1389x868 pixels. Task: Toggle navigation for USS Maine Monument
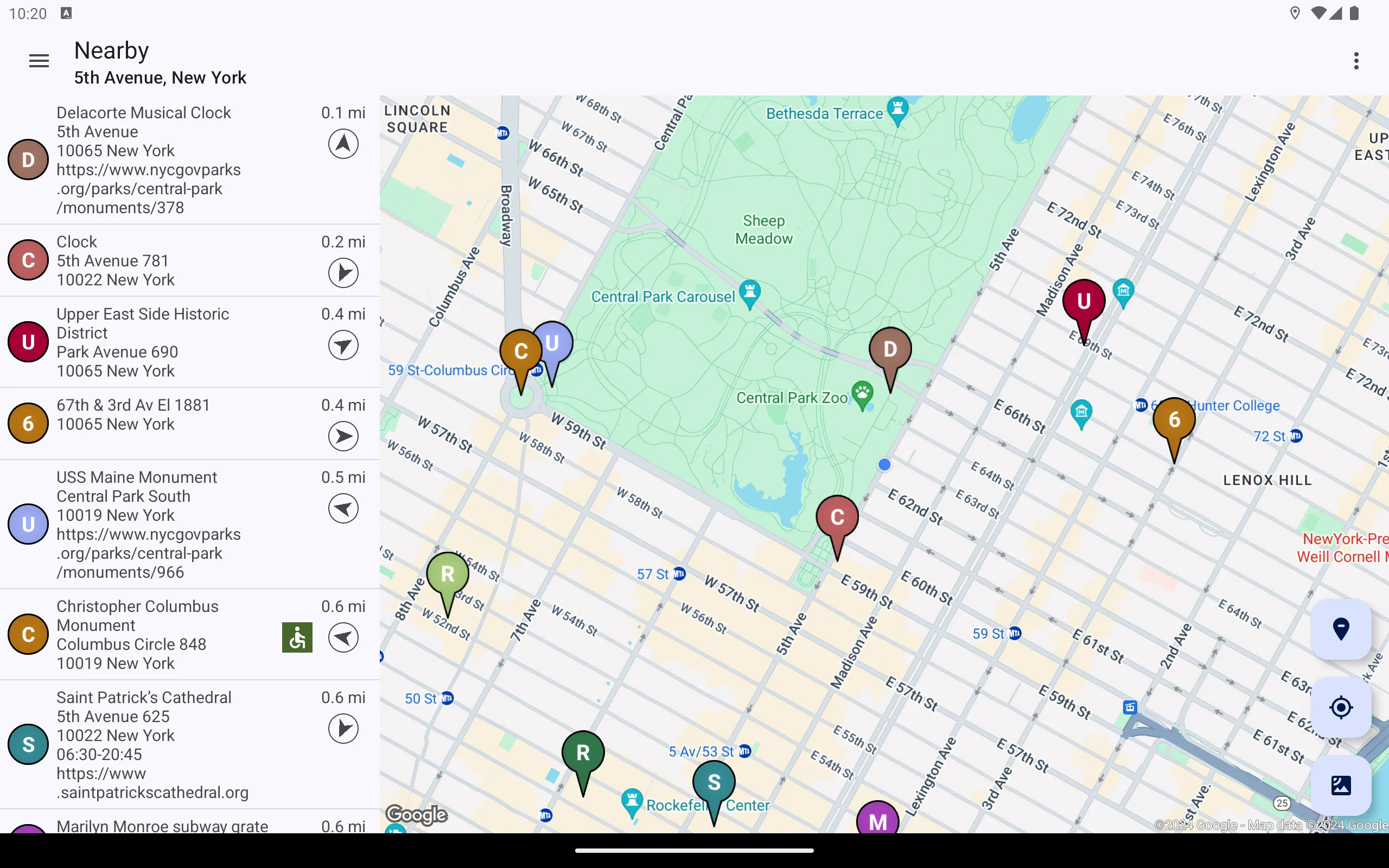(343, 509)
